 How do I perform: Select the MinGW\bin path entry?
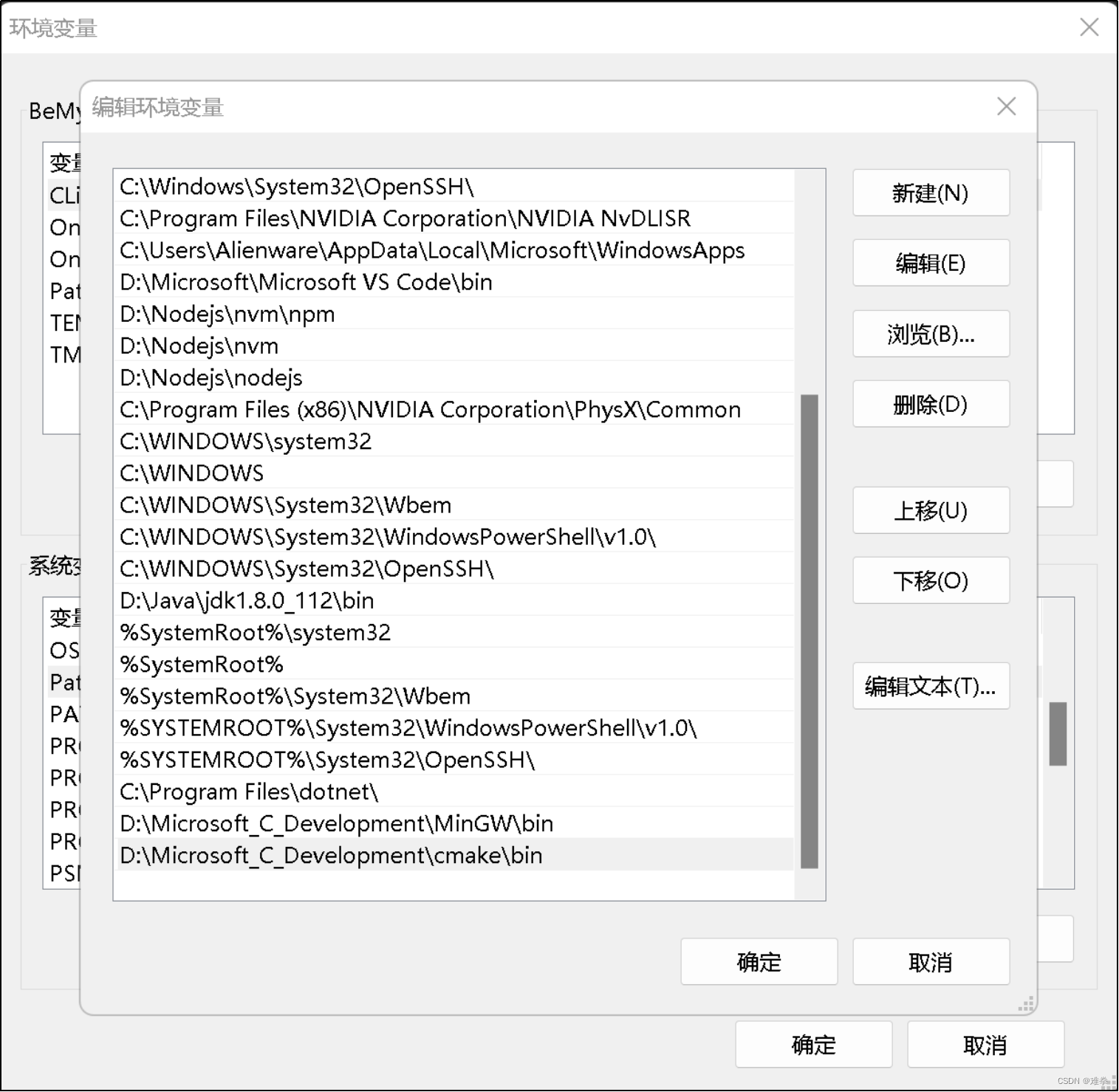456,823
